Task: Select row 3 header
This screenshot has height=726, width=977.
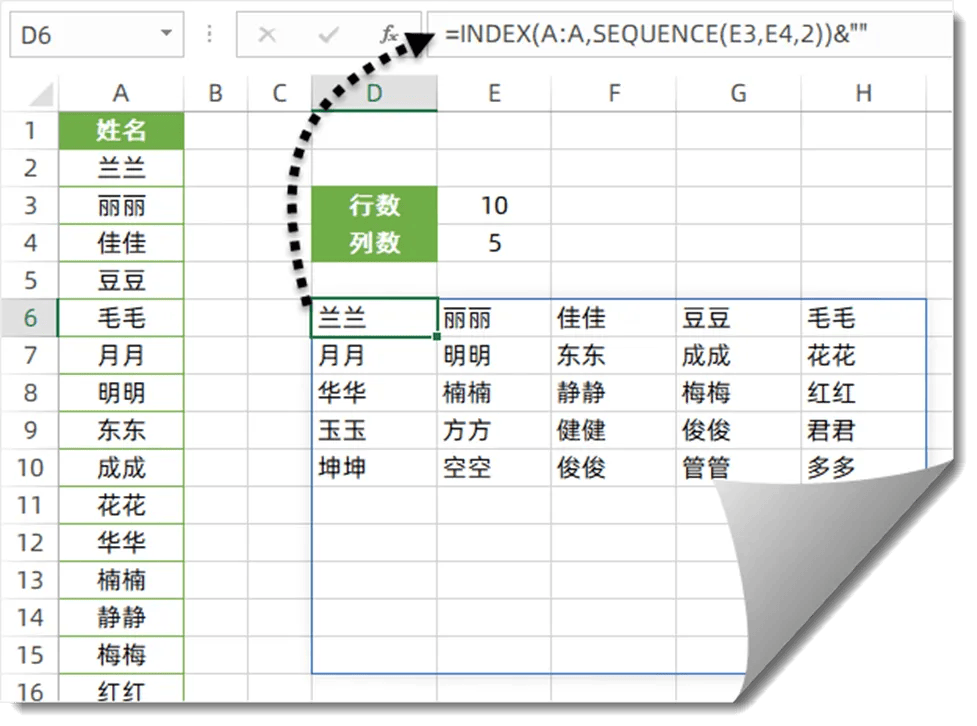Action: click(x=30, y=206)
